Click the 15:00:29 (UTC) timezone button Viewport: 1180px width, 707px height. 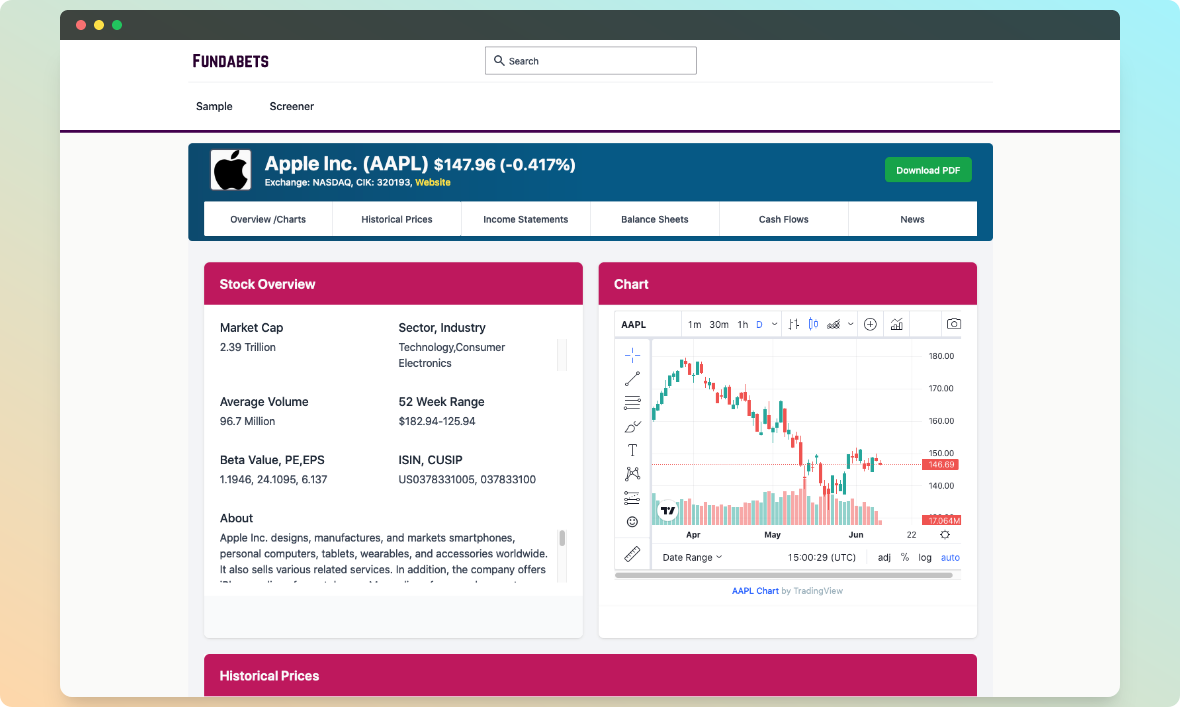[x=821, y=558]
